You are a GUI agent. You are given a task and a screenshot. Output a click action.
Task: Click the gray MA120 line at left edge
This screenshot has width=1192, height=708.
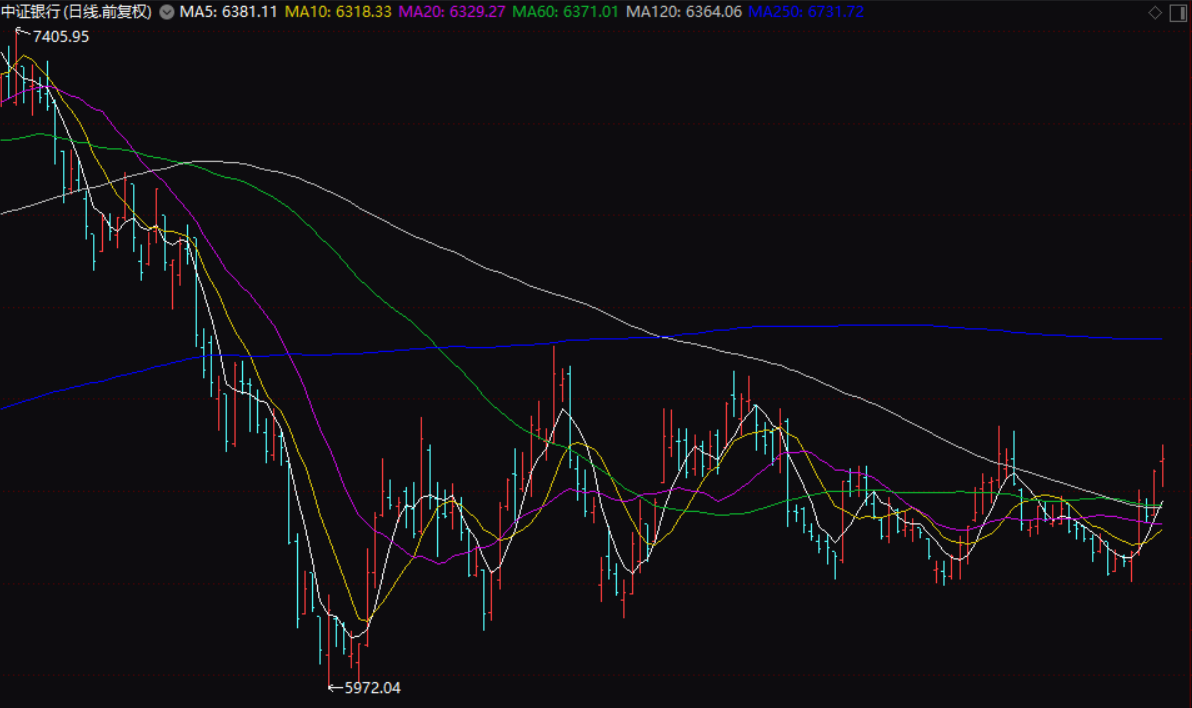tap(6, 211)
